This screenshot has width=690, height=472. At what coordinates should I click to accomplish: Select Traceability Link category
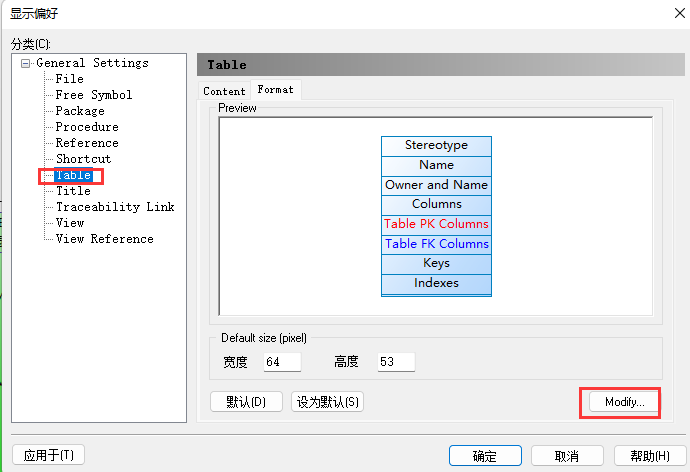(114, 207)
